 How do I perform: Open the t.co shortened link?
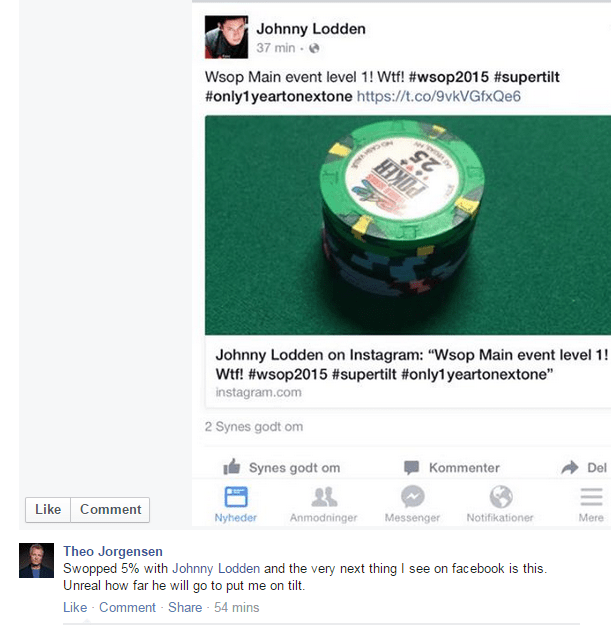(438, 96)
